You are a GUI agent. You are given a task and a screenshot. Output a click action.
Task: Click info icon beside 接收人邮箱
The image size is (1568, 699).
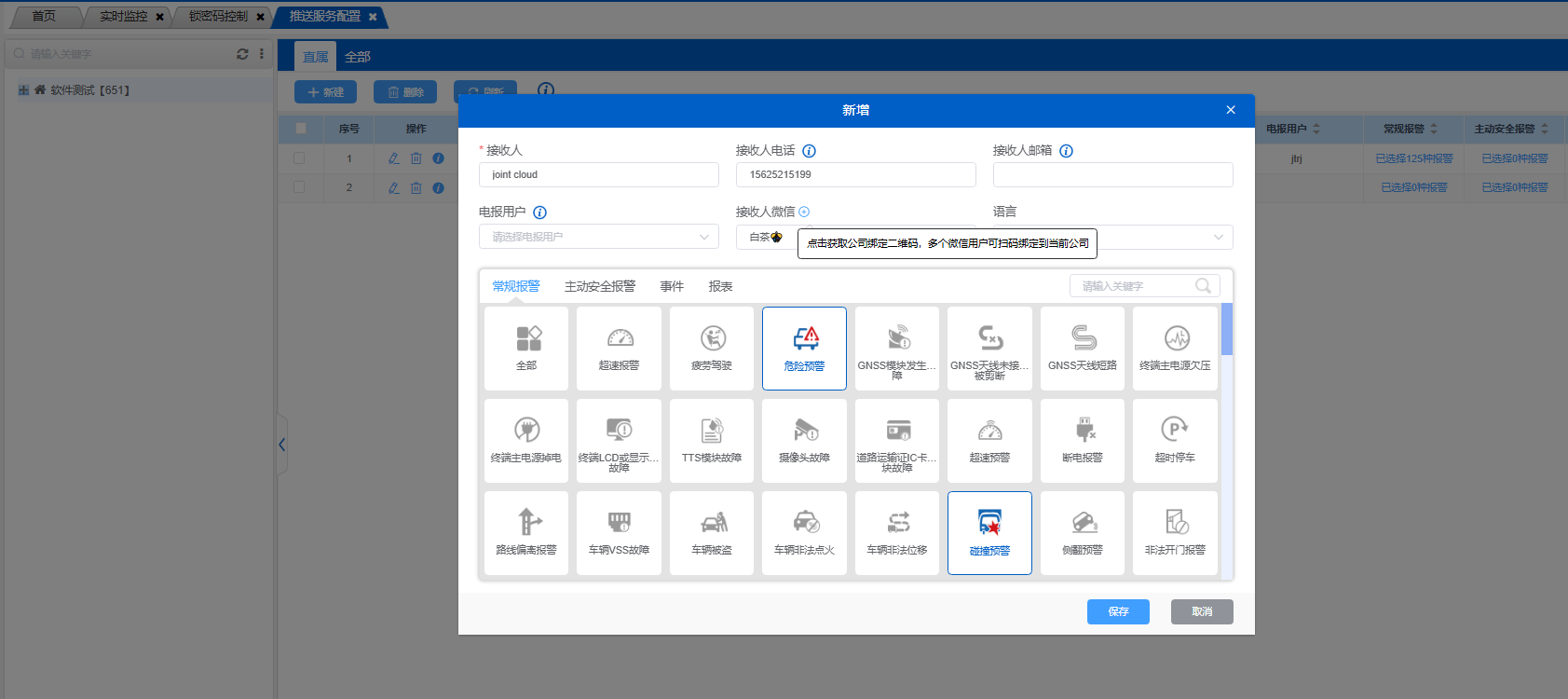pyautogui.click(x=1067, y=151)
